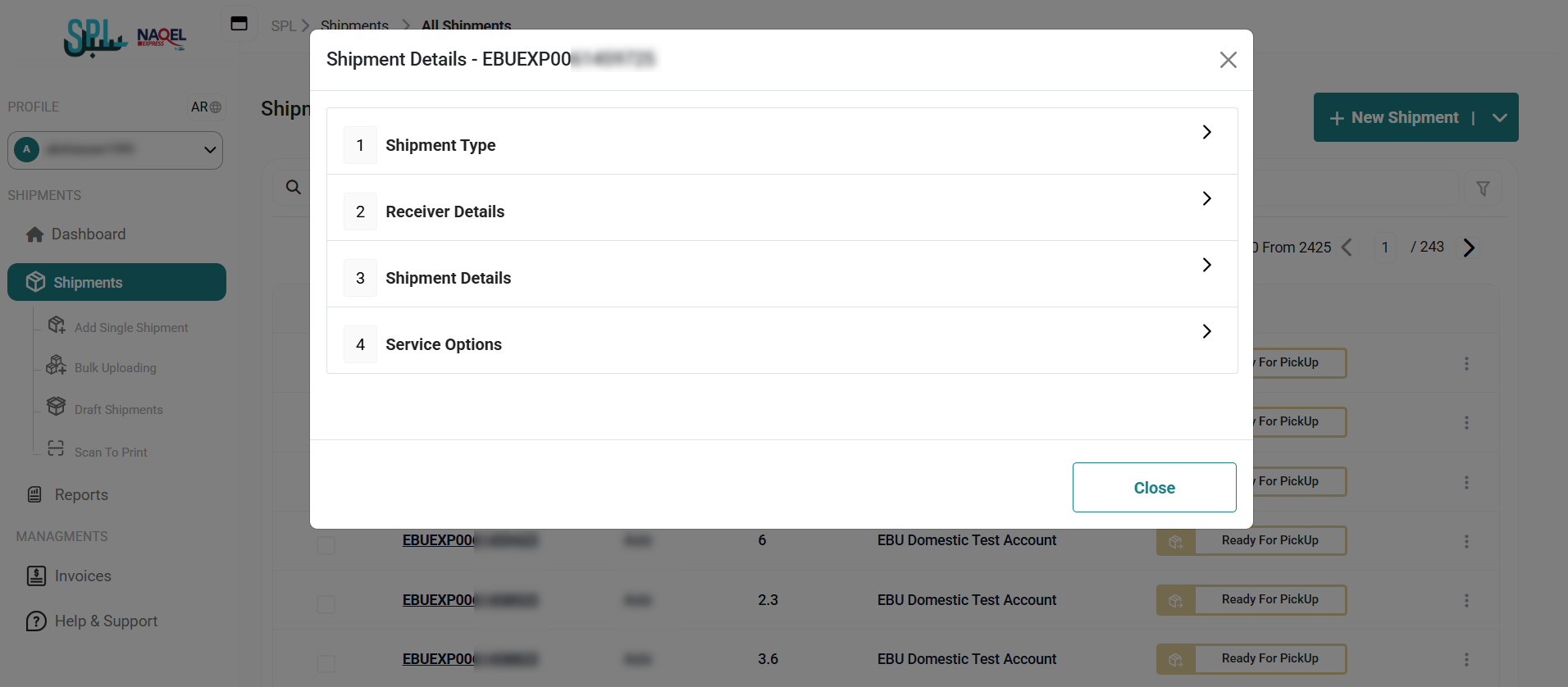Viewport: 1568px width, 687px height.
Task: Open Dashboard from the sidebar
Action: point(88,234)
